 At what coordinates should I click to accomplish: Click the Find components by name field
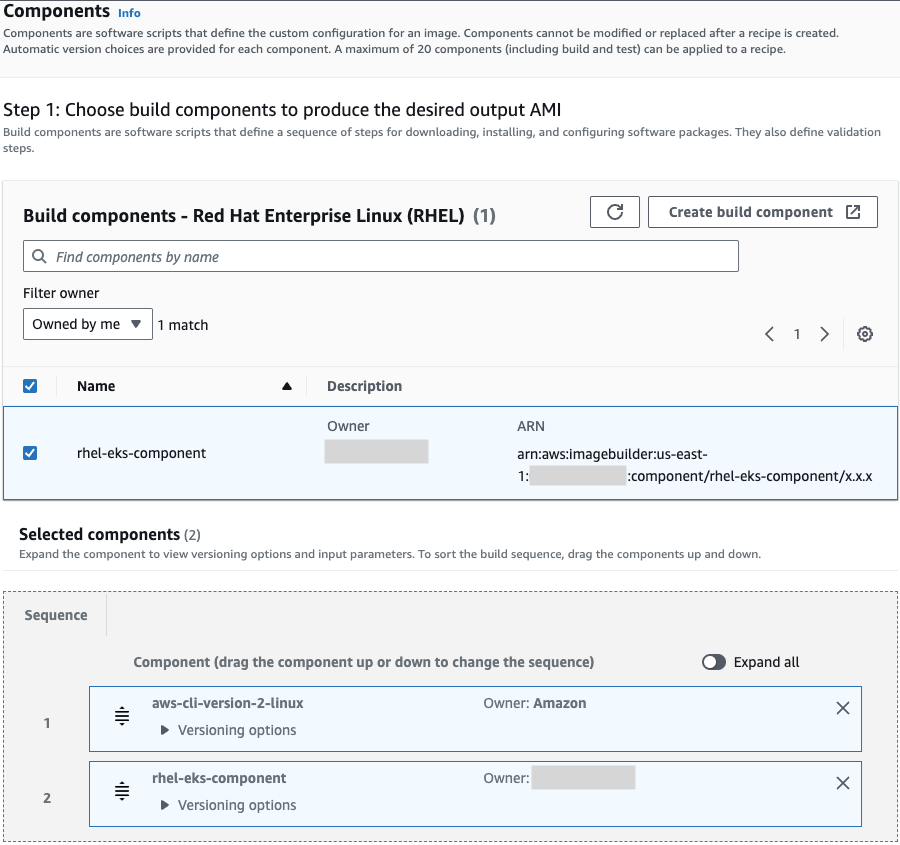click(x=380, y=256)
